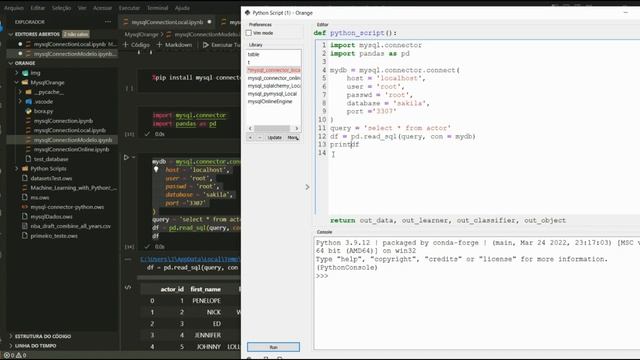
Task: Expand the Python Scripts folder
Action: pyautogui.click(x=17, y=169)
